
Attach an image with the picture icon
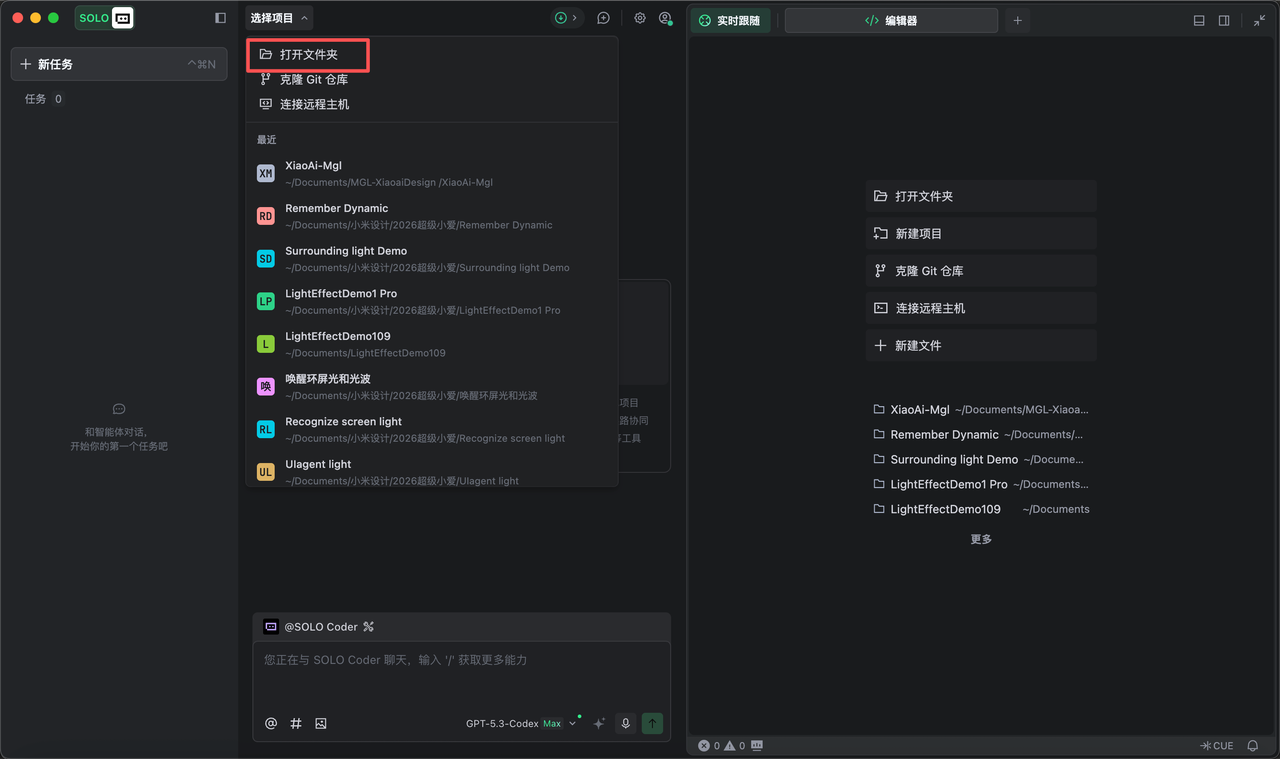(321, 723)
